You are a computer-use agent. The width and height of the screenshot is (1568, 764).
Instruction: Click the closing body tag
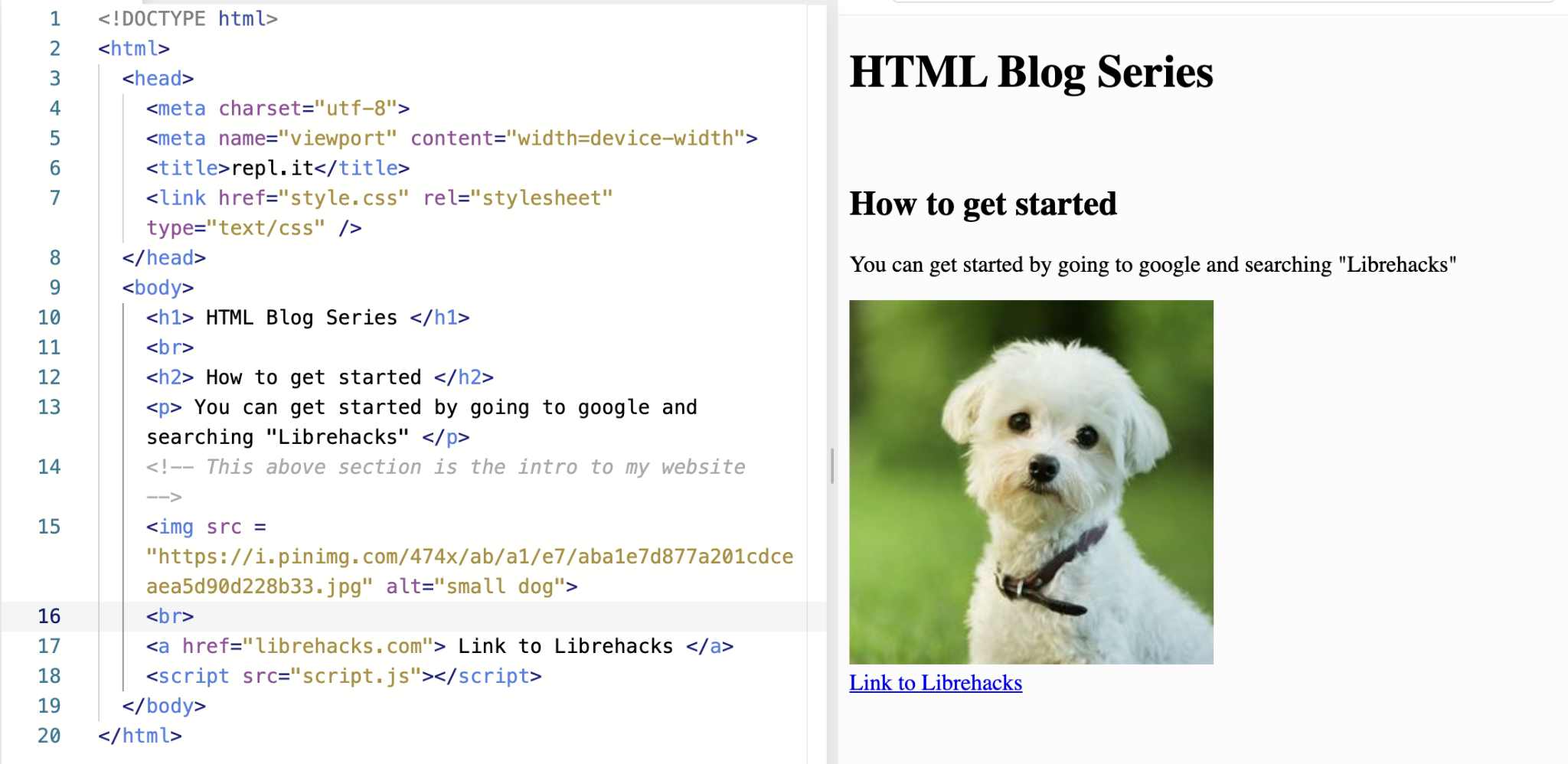[164, 706]
